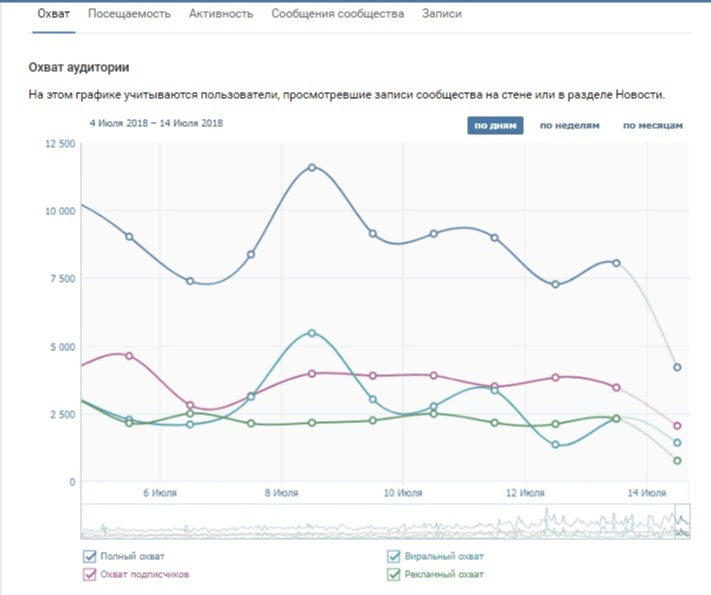The height and width of the screenshot is (595, 711).
Task: Click the 14 Июля axis label
Action: click(x=647, y=493)
